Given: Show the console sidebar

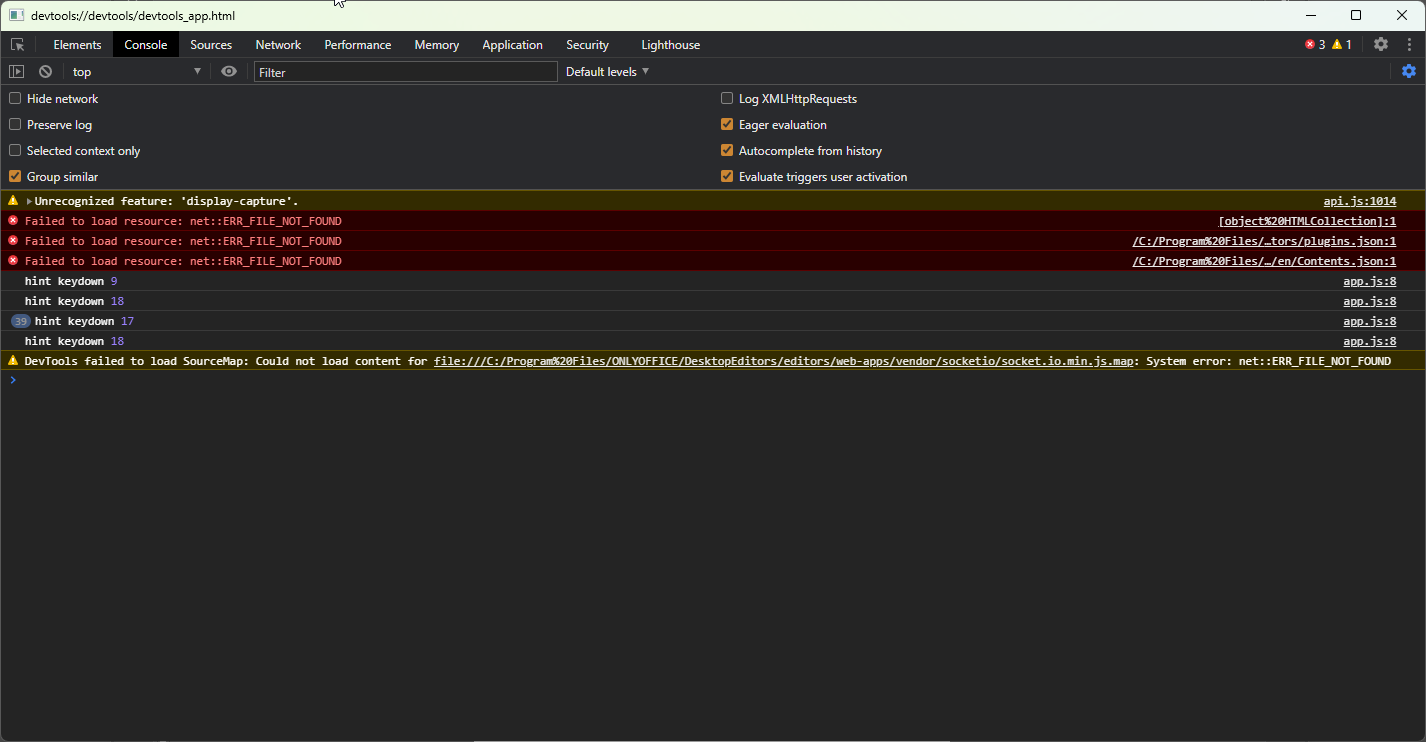Looking at the screenshot, I should (16, 72).
